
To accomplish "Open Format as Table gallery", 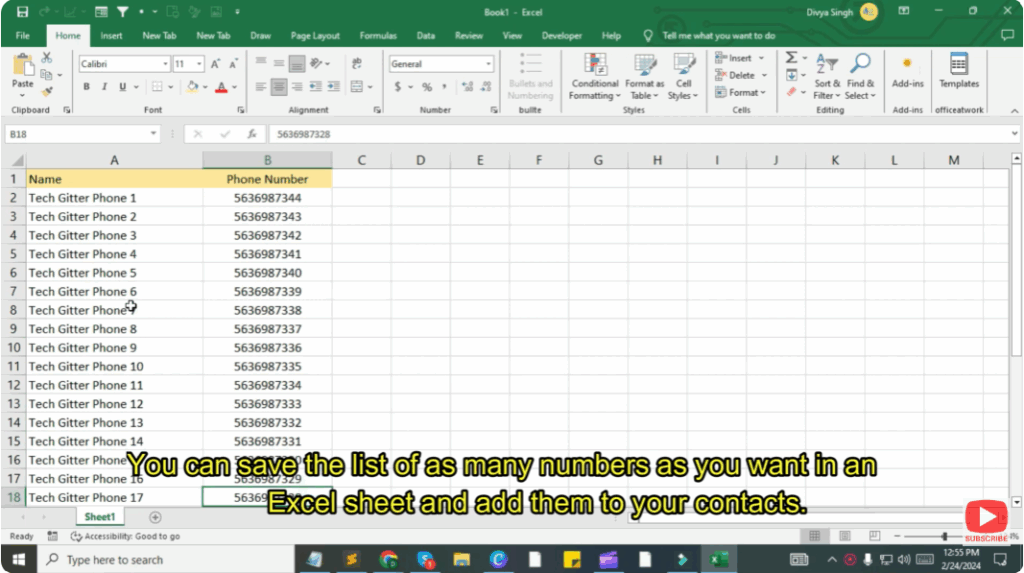I will pyautogui.click(x=645, y=77).
